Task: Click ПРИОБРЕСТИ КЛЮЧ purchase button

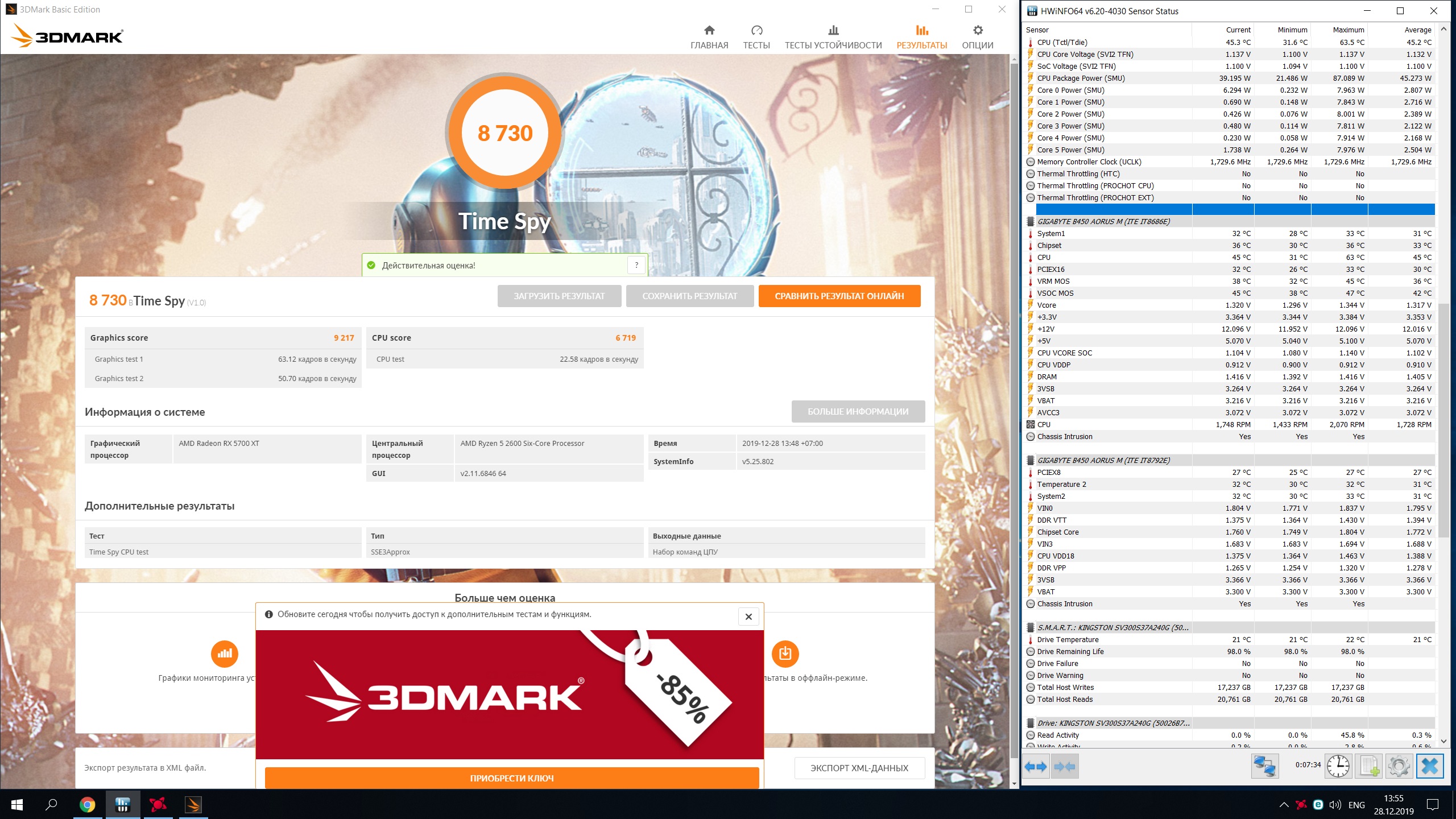Action: click(512, 778)
